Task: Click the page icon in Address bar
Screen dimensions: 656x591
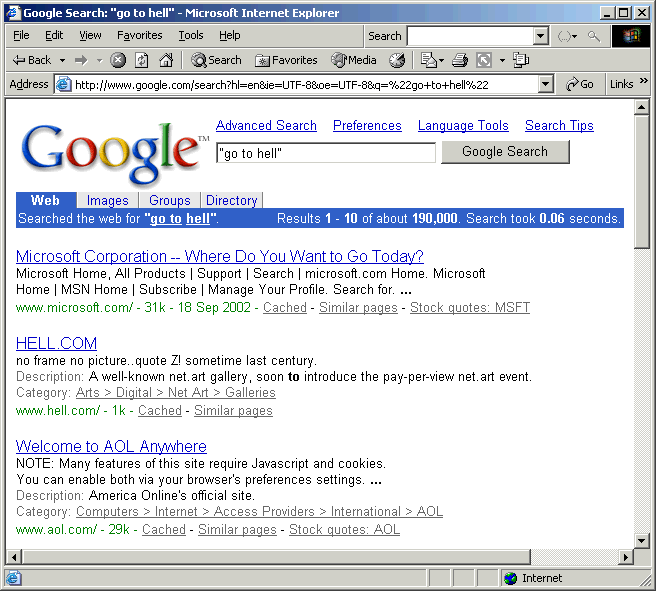Action: click(63, 84)
